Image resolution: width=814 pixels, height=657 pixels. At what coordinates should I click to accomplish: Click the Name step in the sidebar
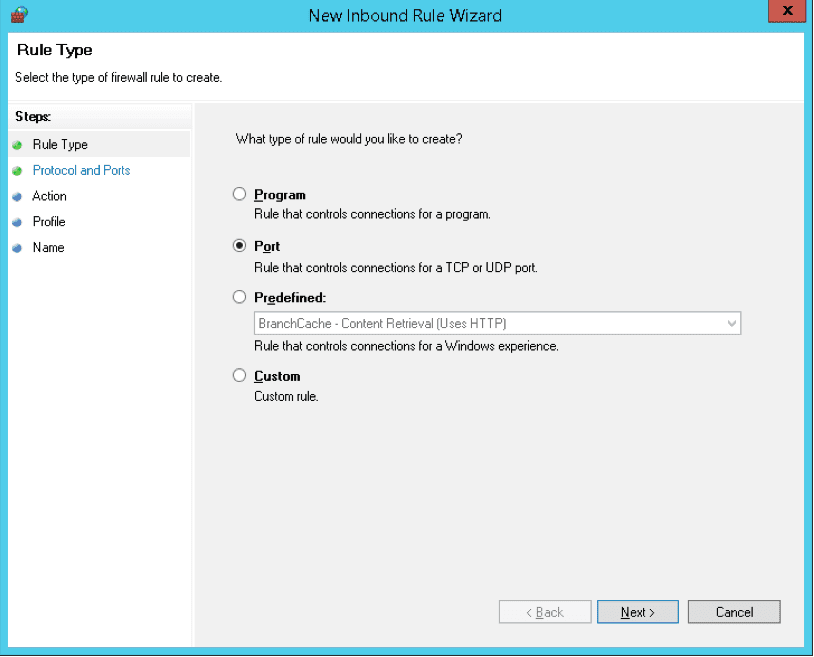47,247
